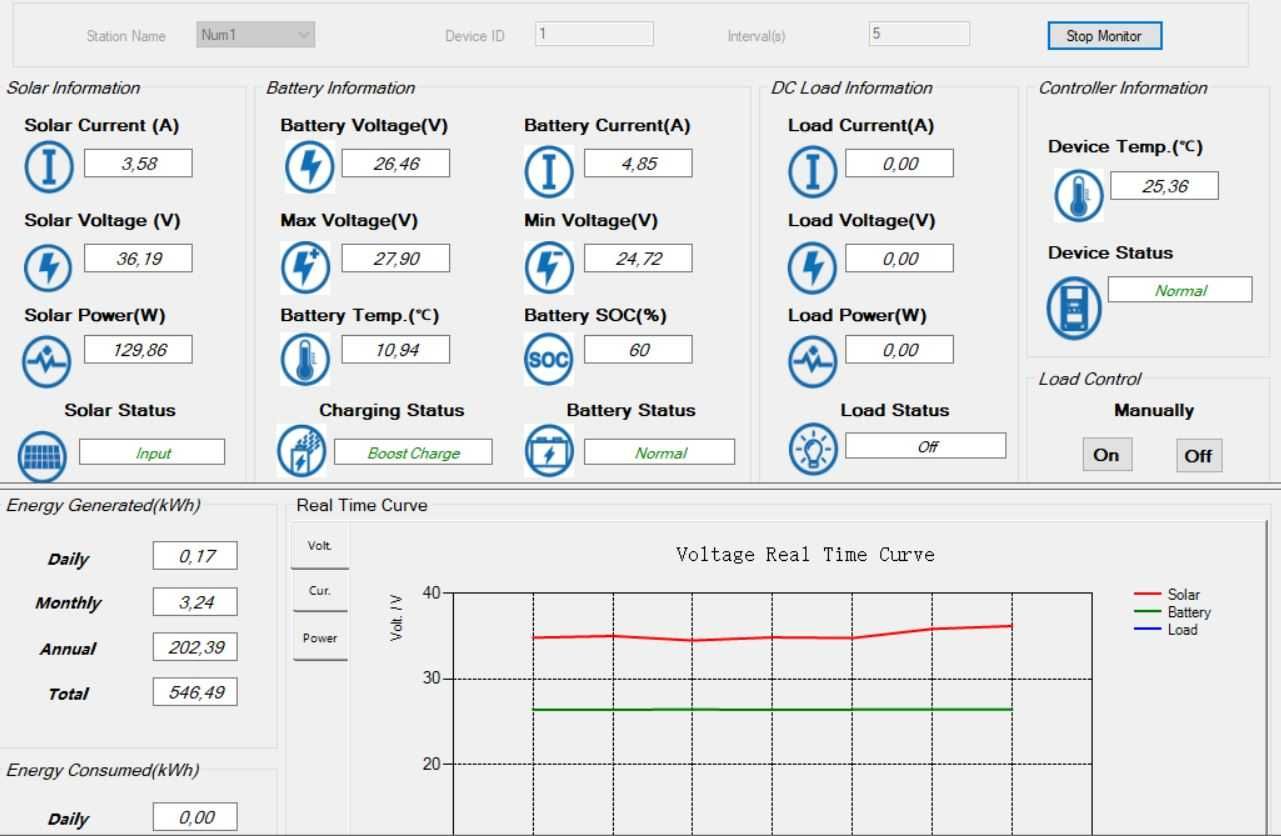Click the Load Status field showing Off

[926, 446]
